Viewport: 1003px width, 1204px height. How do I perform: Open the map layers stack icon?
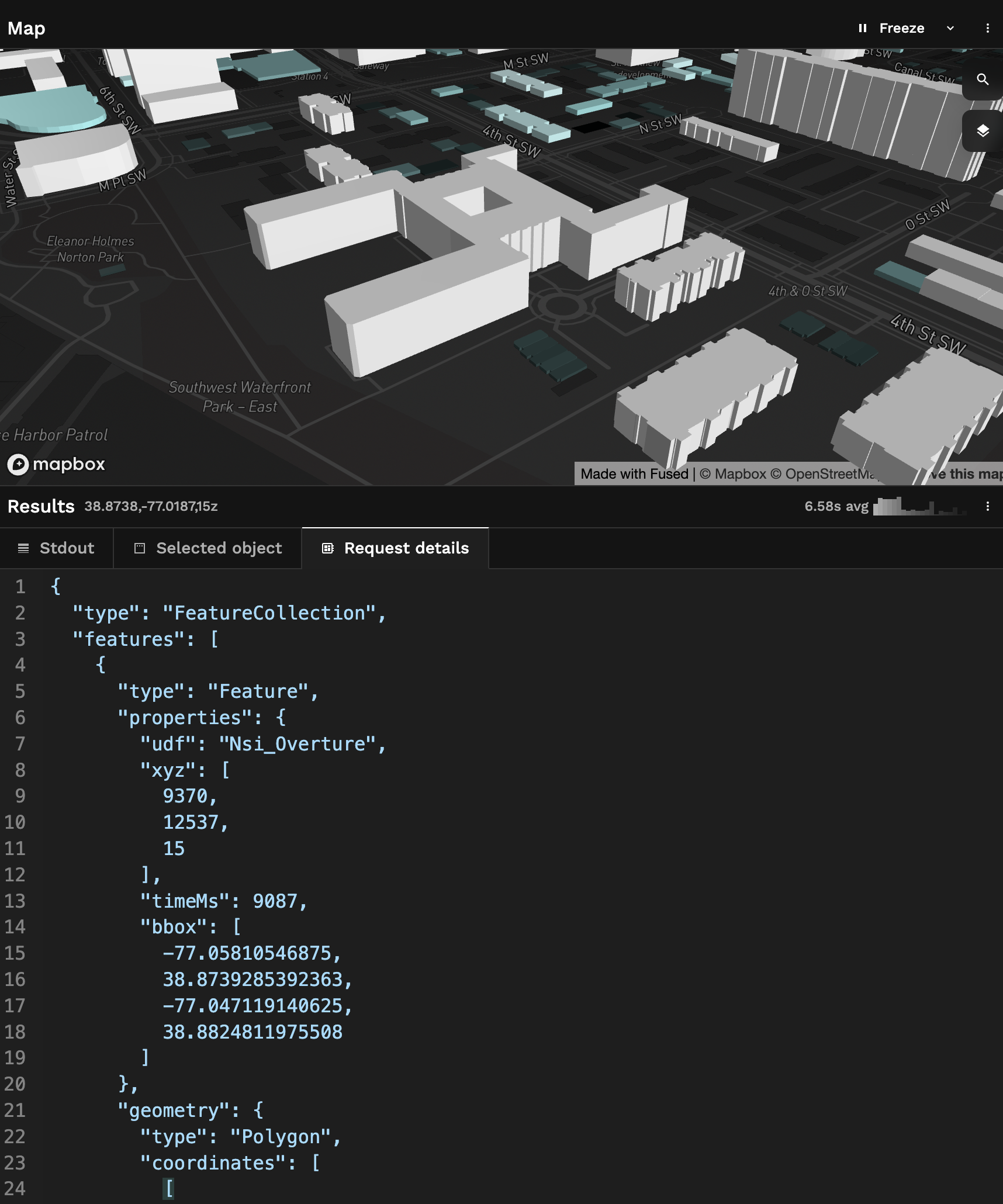click(x=983, y=131)
